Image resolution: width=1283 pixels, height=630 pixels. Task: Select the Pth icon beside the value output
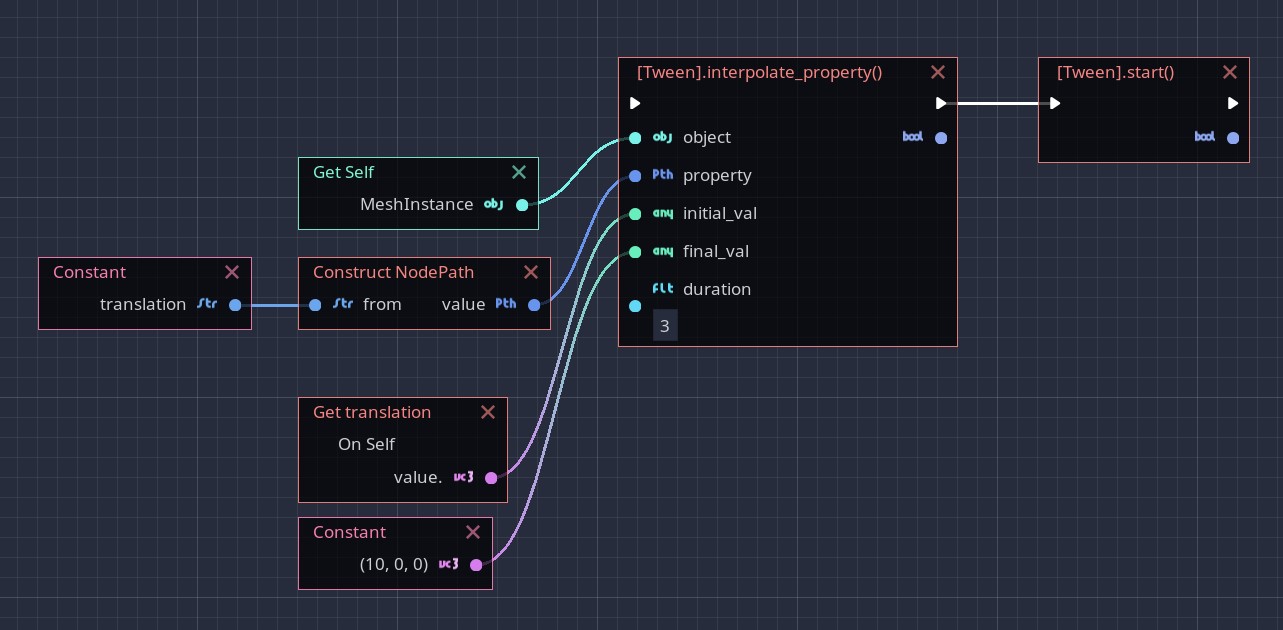pos(505,304)
